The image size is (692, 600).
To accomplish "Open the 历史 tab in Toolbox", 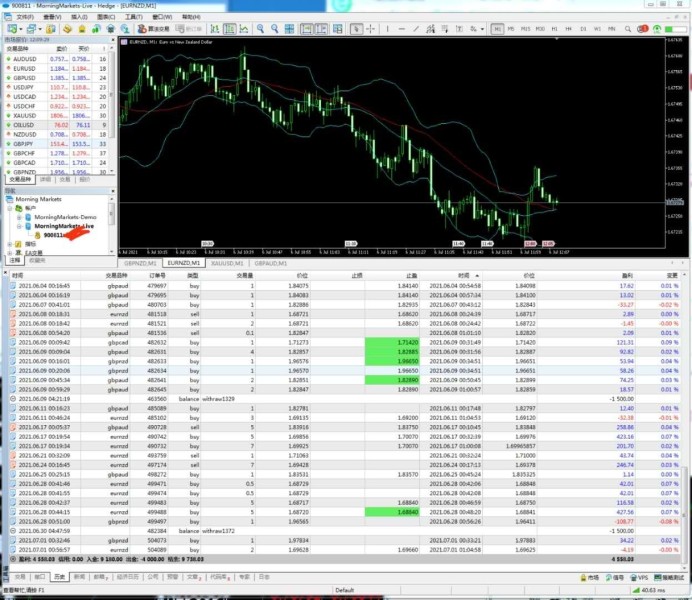I will coord(60,577).
